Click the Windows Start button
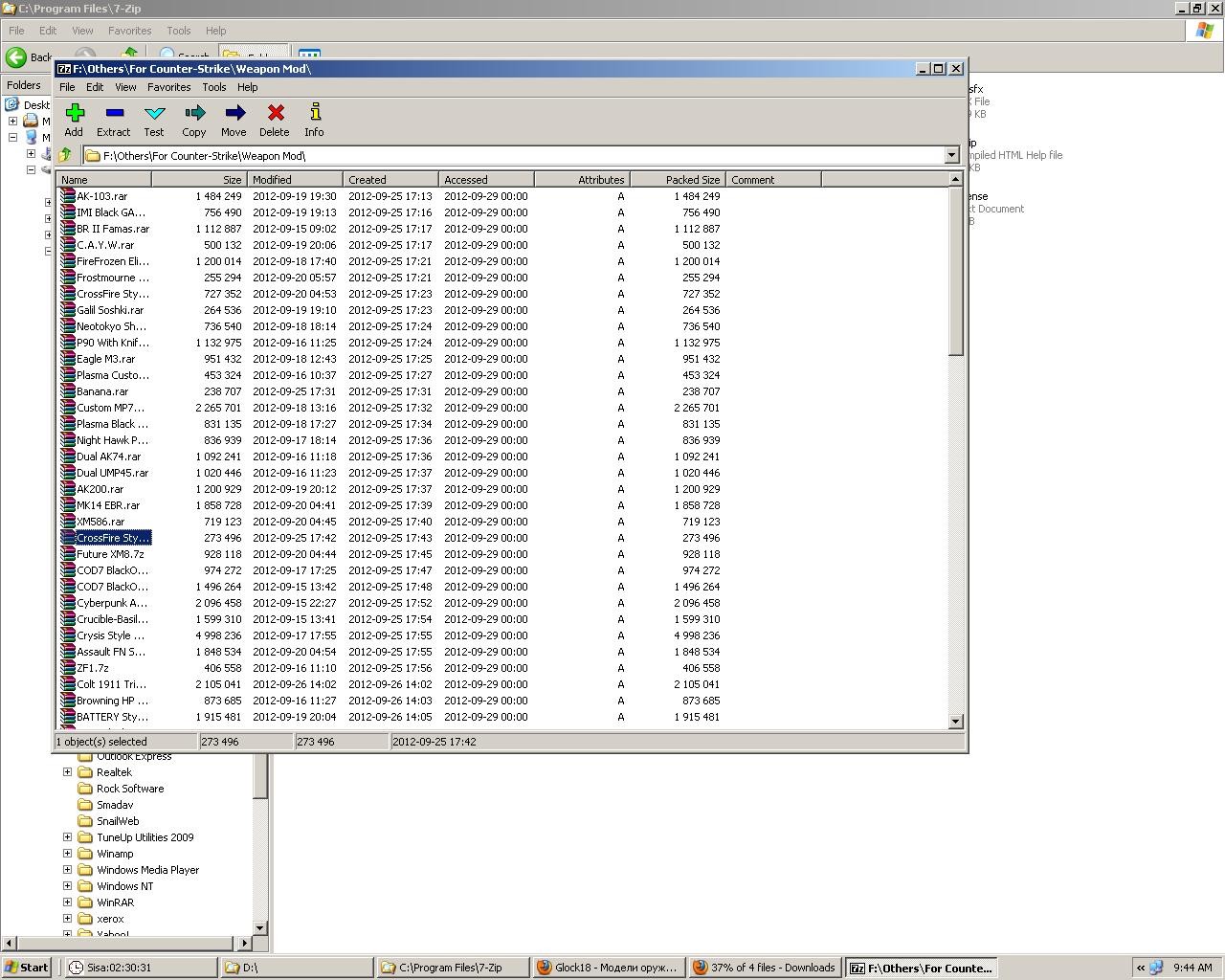The height and width of the screenshot is (980, 1225). [x=26, y=968]
